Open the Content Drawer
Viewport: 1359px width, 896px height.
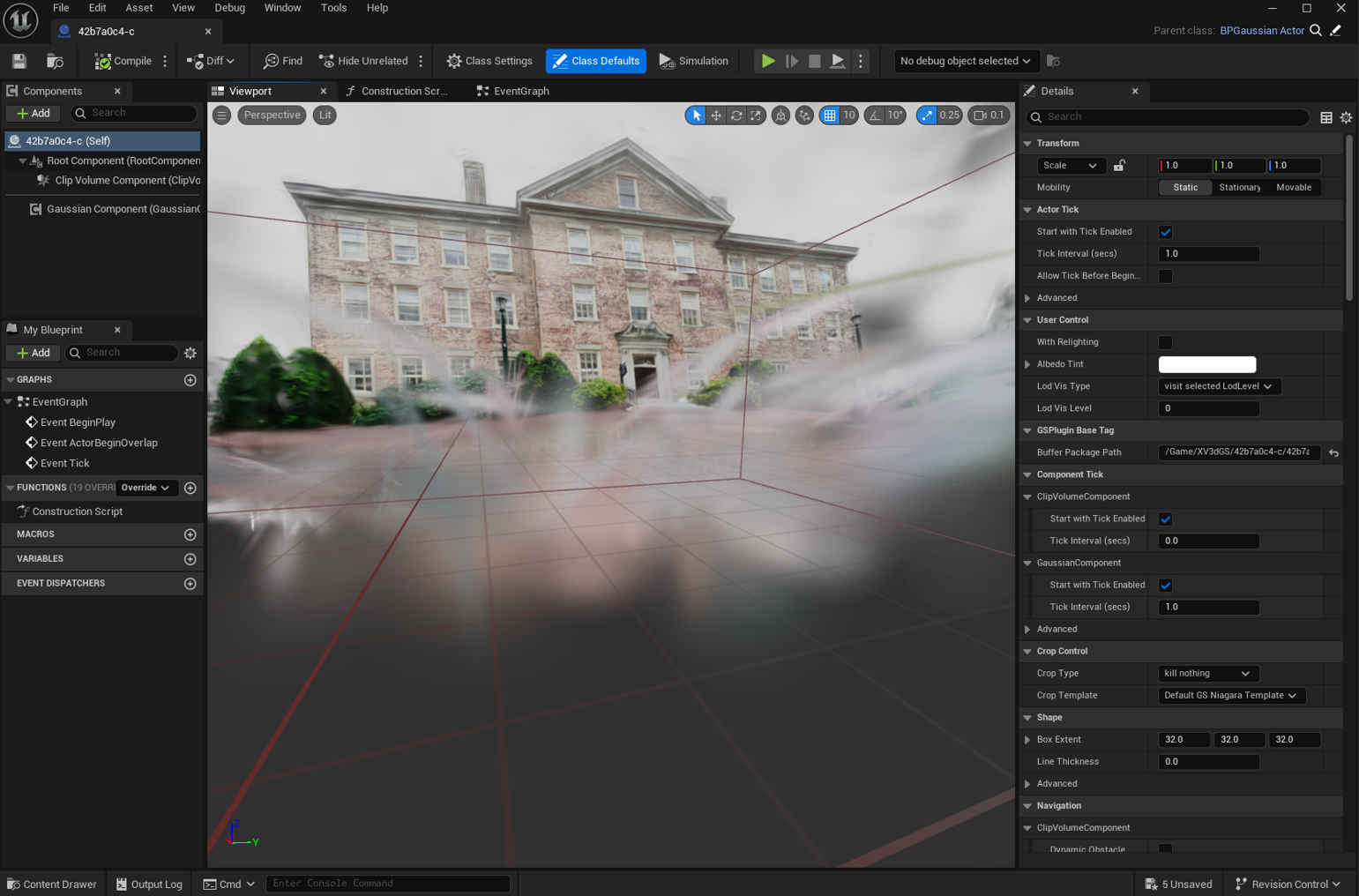pyautogui.click(x=52, y=884)
